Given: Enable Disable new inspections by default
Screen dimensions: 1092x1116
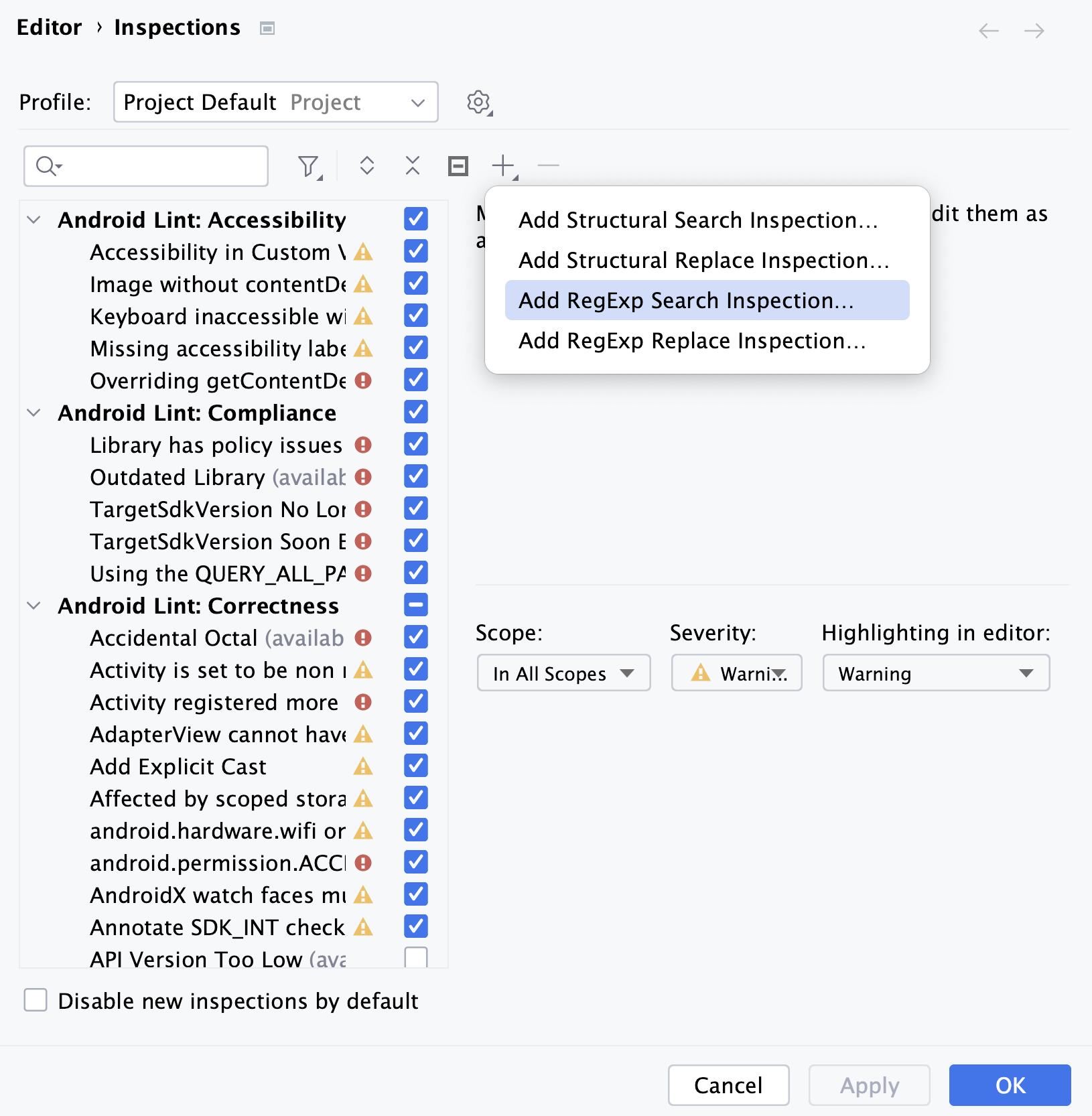Looking at the screenshot, I should 36,1001.
